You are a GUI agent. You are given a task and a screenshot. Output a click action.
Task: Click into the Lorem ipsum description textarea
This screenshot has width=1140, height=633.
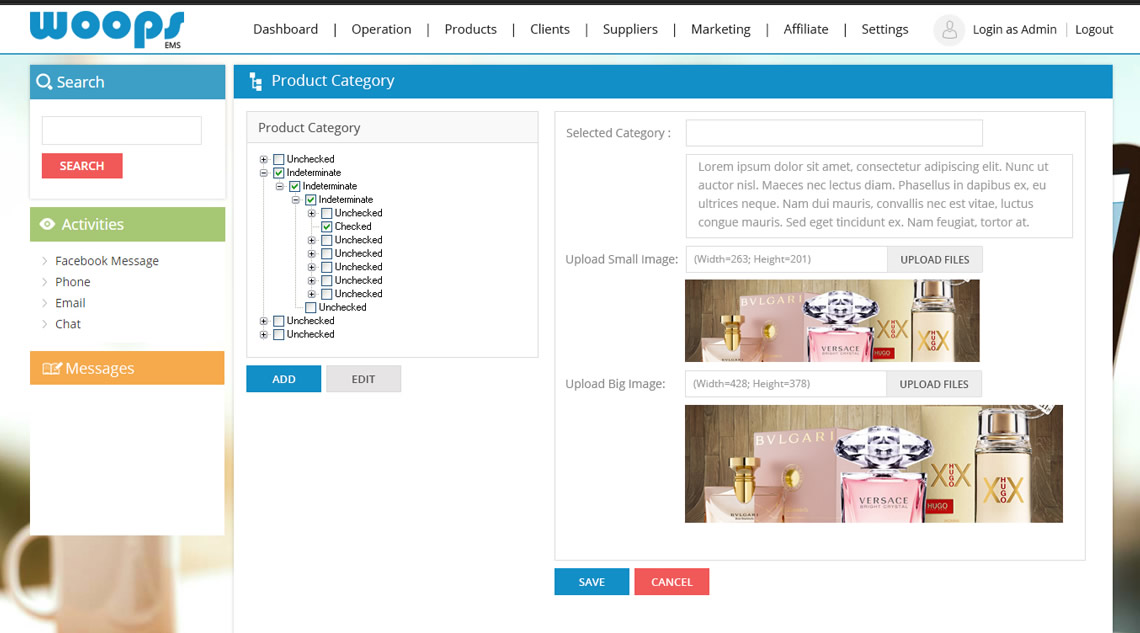879,195
